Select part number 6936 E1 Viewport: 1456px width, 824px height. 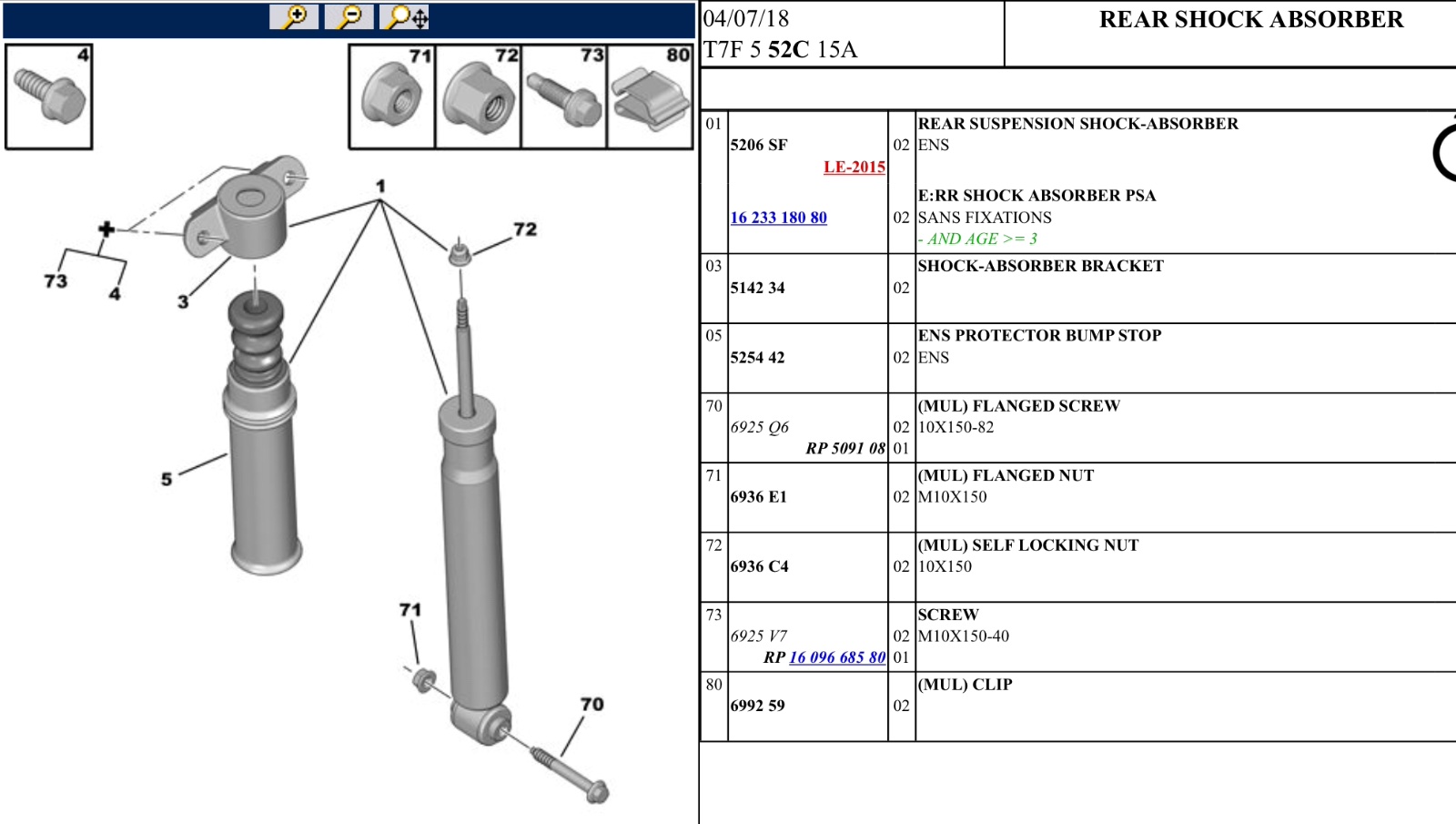click(759, 497)
